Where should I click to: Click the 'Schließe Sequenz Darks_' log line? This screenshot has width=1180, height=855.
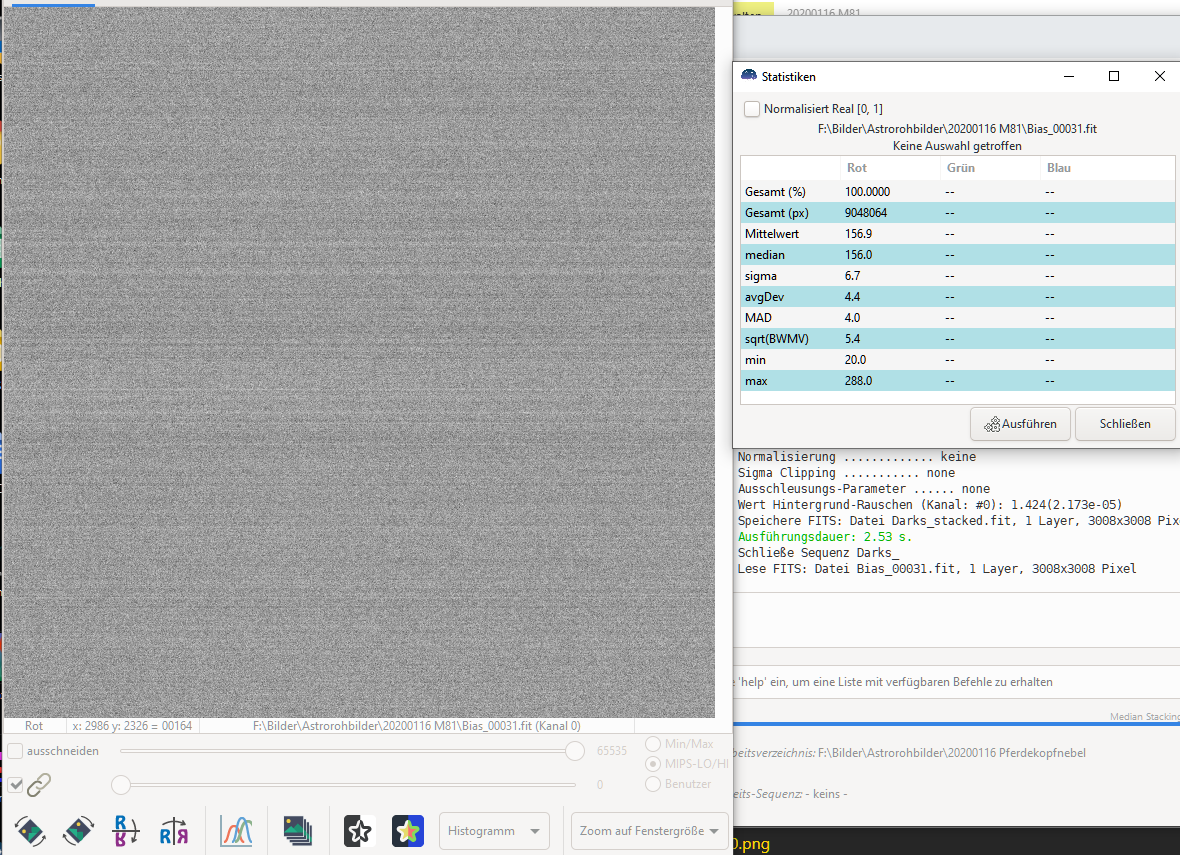tap(818, 552)
